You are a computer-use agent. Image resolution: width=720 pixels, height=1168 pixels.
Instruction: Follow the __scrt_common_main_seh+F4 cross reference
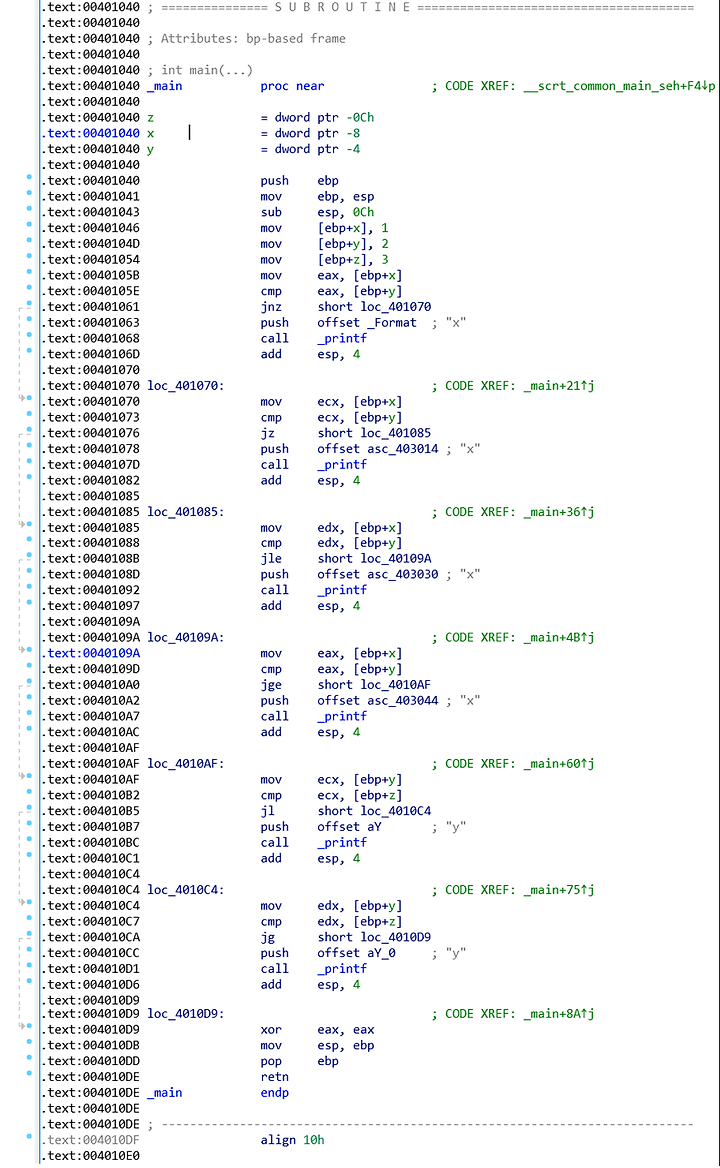[619, 86]
